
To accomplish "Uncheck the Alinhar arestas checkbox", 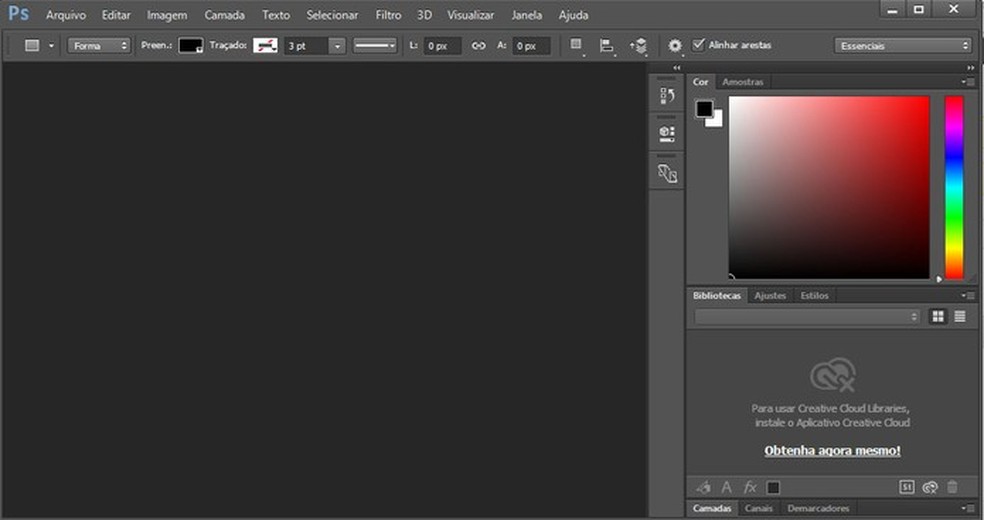I will point(698,45).
